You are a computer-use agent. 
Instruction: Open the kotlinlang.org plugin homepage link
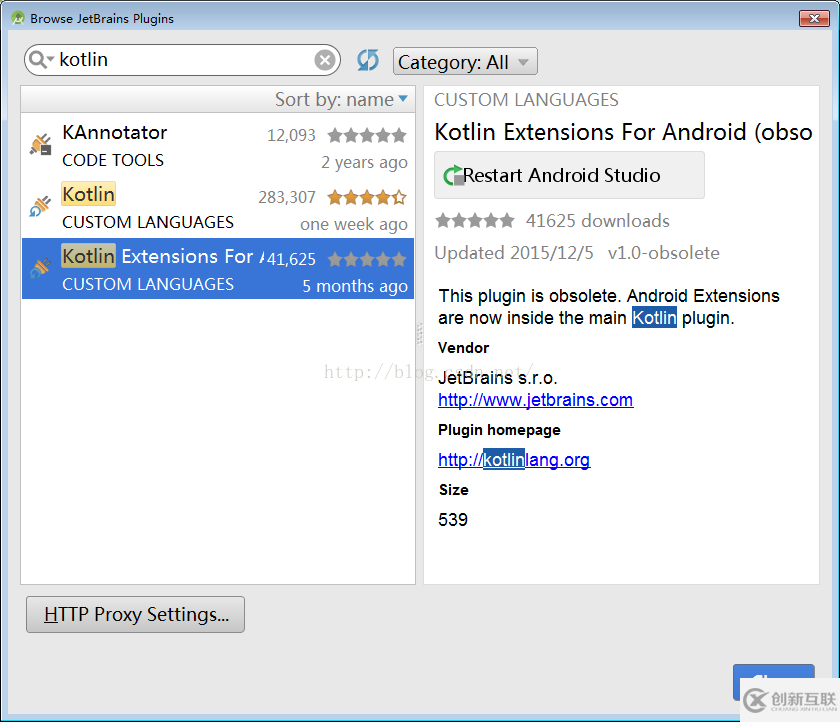pos(514,460)
